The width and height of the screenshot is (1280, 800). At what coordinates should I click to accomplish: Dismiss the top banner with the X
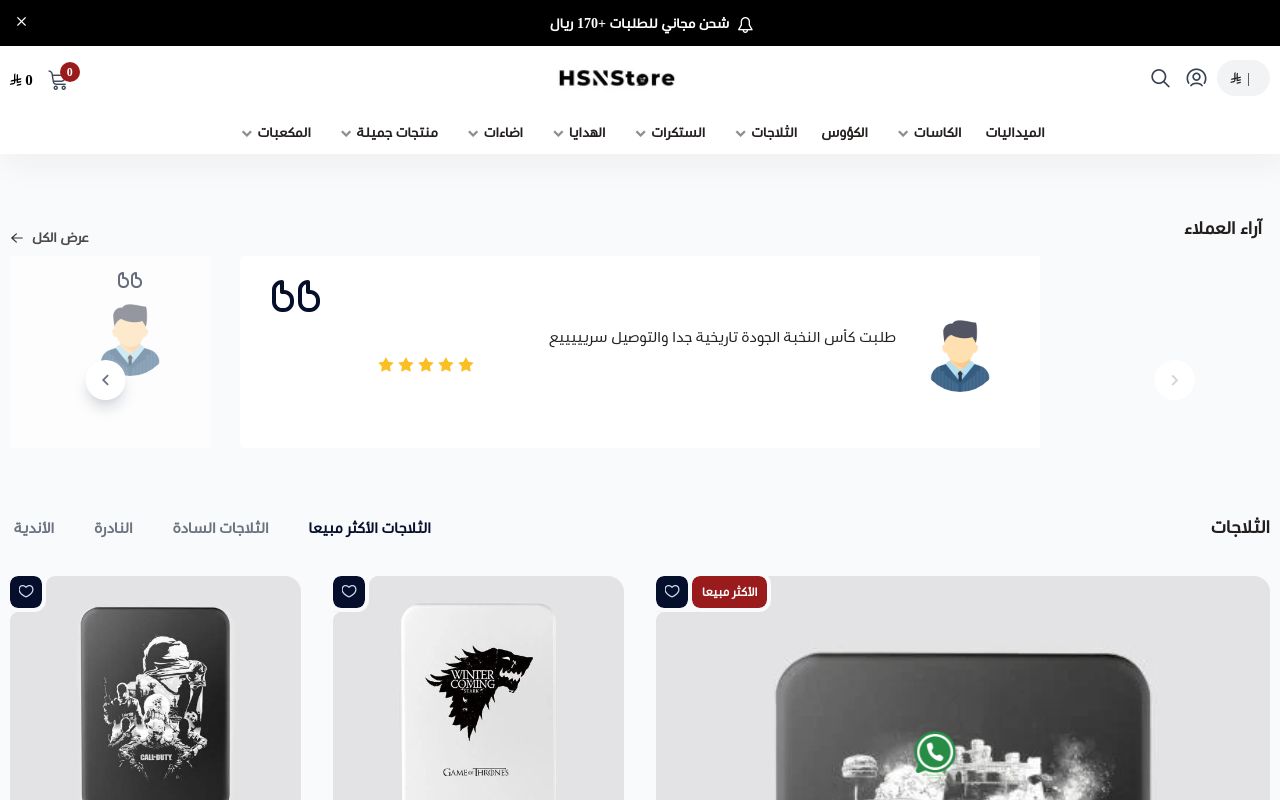[x=21, y=21]
